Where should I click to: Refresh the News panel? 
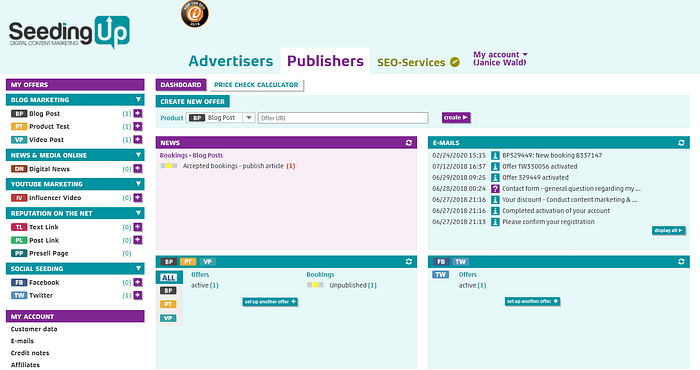pyautogui.click(x=409, y=143)
